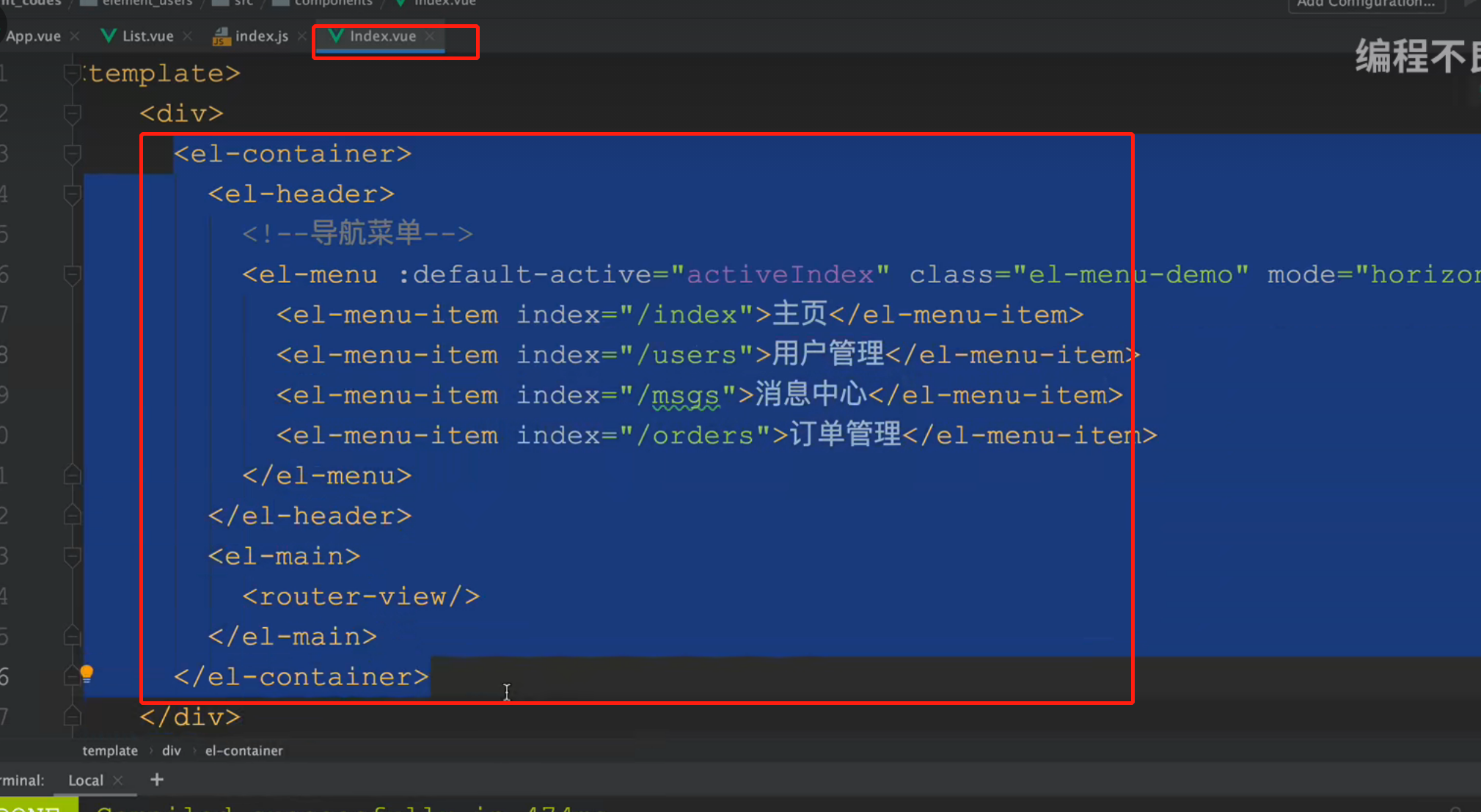Click the closing el-header tag text
This screenshot has height=812, width=1481.
coord(310,516)
